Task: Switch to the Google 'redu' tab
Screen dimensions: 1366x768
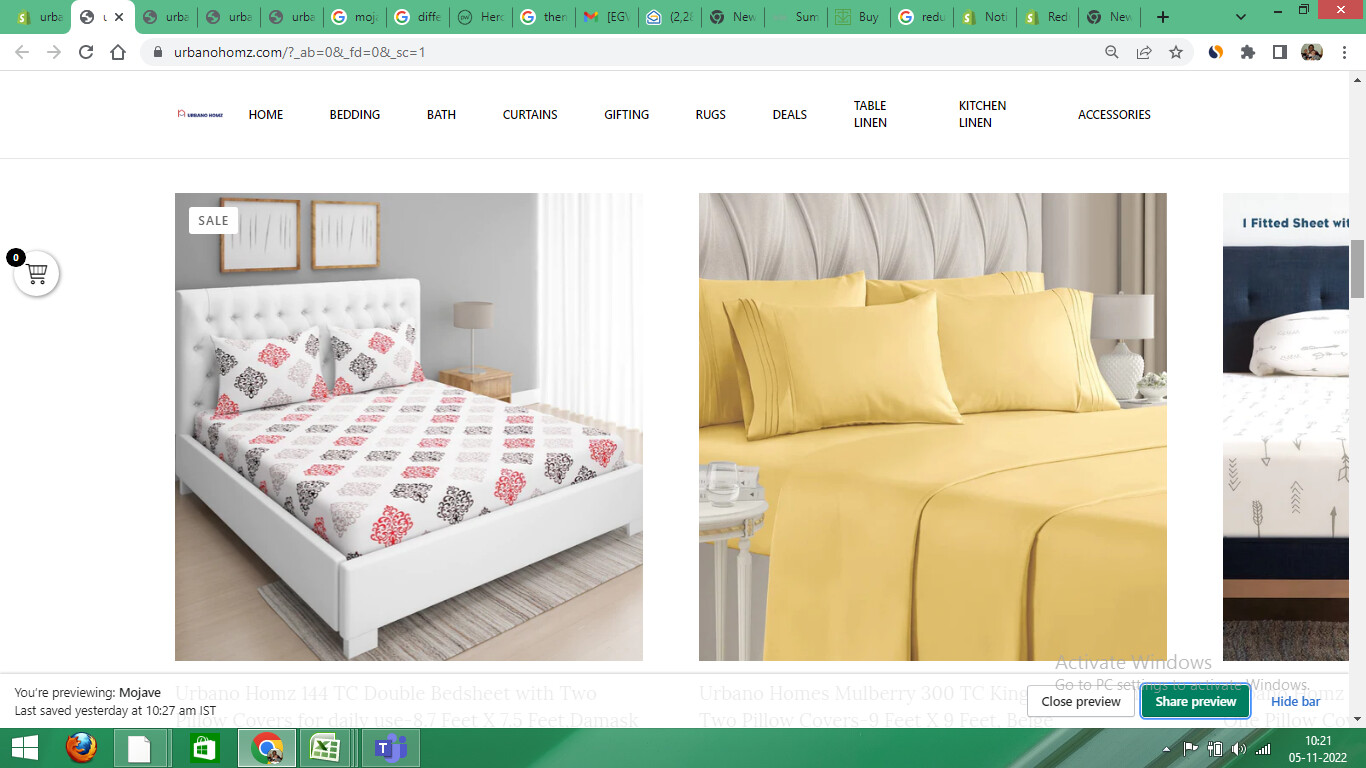Action: coord(920,17)
